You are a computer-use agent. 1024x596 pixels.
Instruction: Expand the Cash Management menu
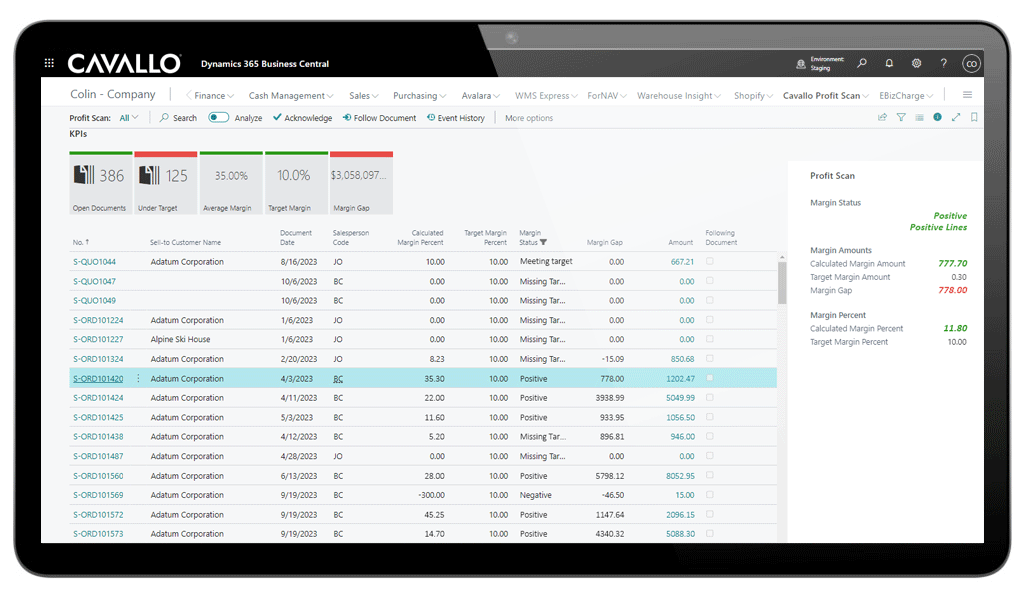(291, 95)
